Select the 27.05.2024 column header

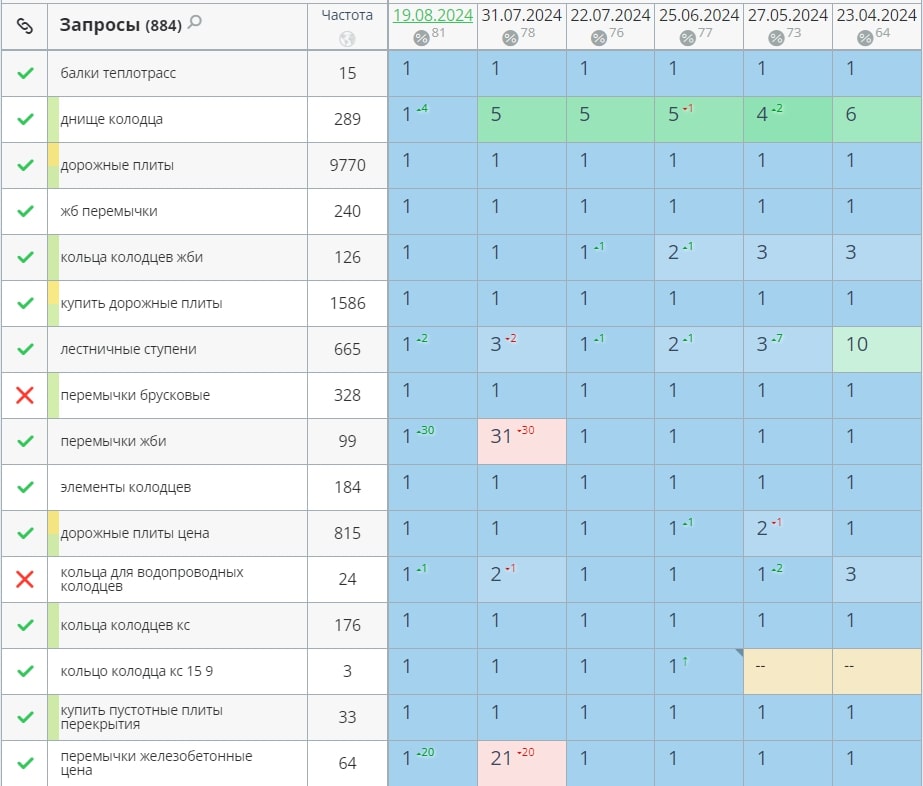[x=788, y=15]
